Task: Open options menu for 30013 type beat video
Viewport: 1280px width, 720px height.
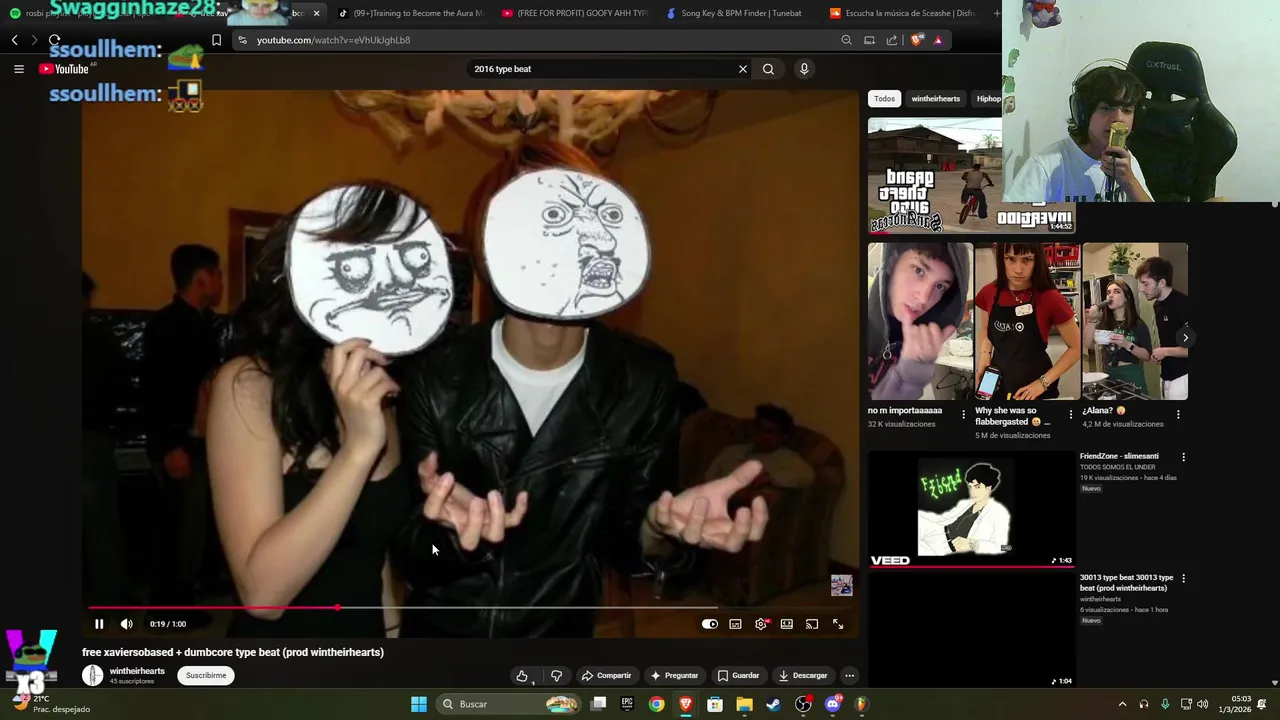Action: coord(1183,578)
